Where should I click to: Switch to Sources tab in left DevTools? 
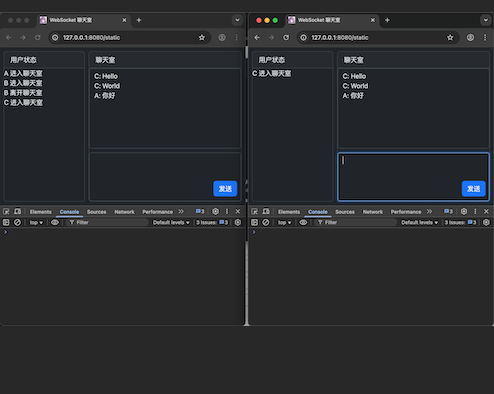pyautogui.click(x=96, y=212)
